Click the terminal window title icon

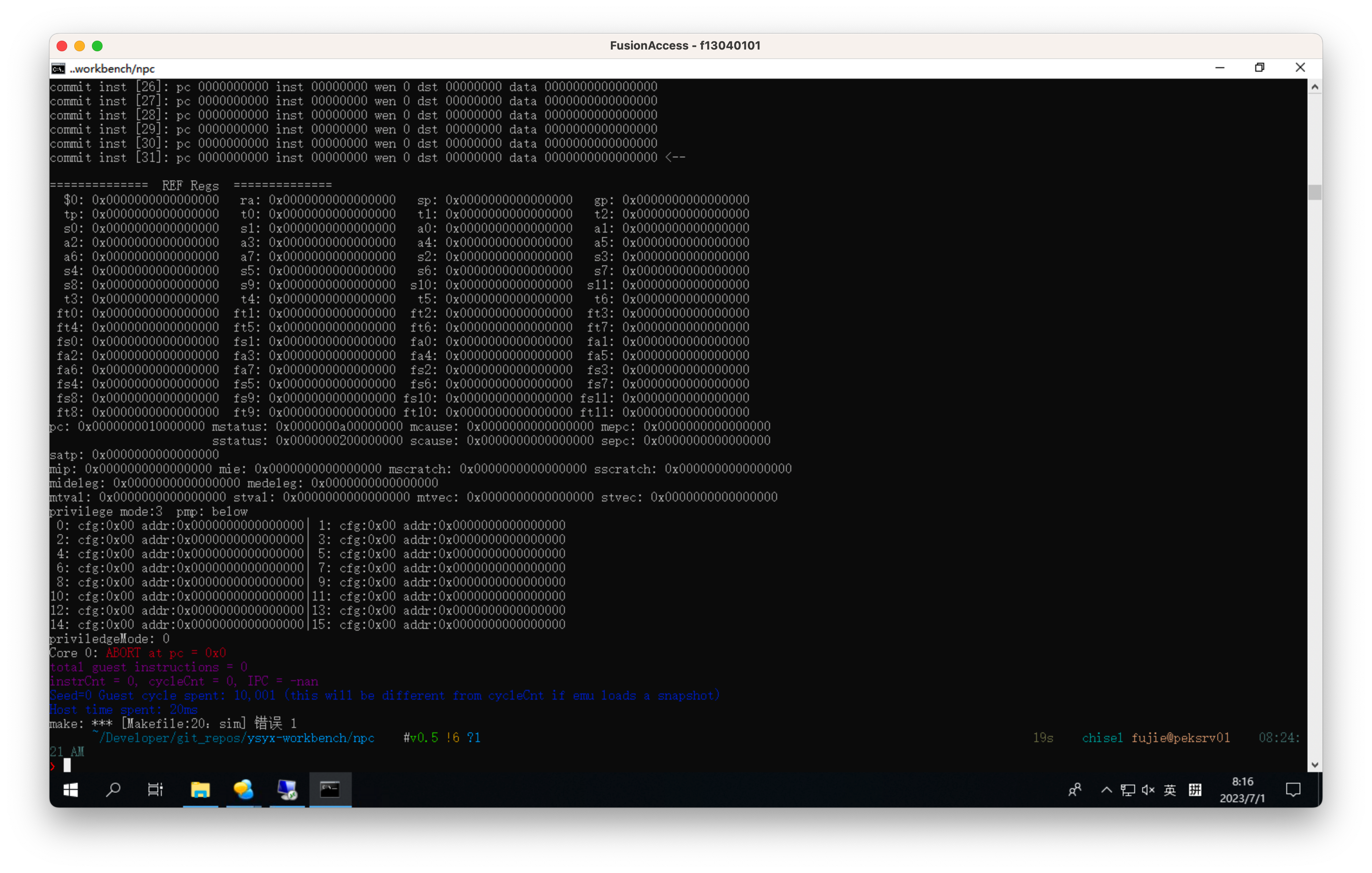58,69
